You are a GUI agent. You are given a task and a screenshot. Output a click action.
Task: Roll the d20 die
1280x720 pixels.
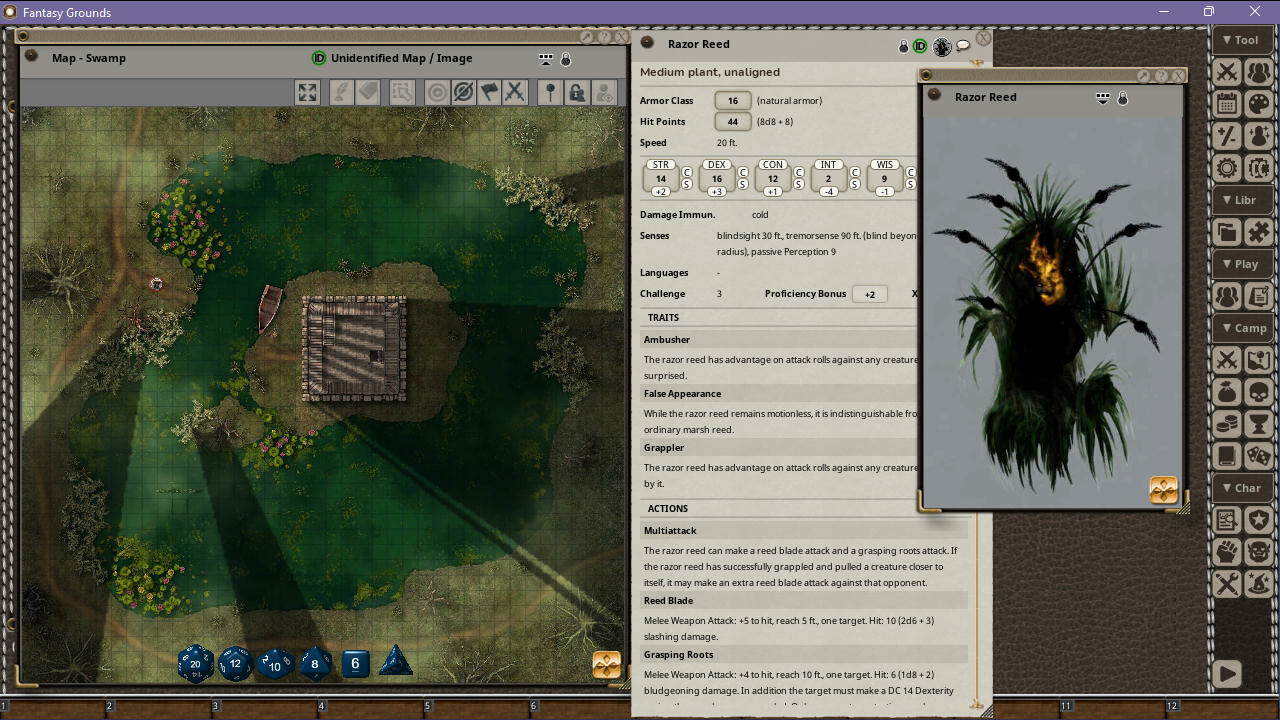click(x=195, y=663)
